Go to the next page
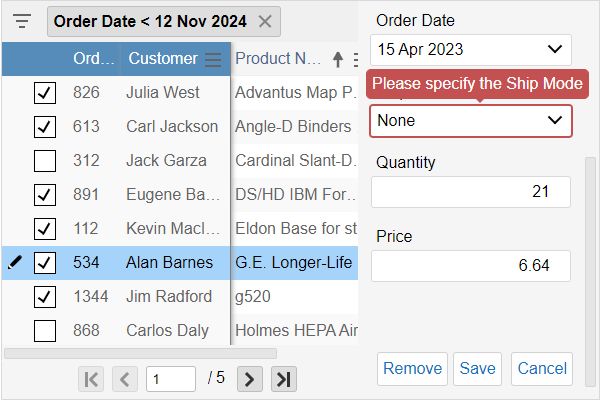The image size is (600, 400). click(x=250, y=378)
